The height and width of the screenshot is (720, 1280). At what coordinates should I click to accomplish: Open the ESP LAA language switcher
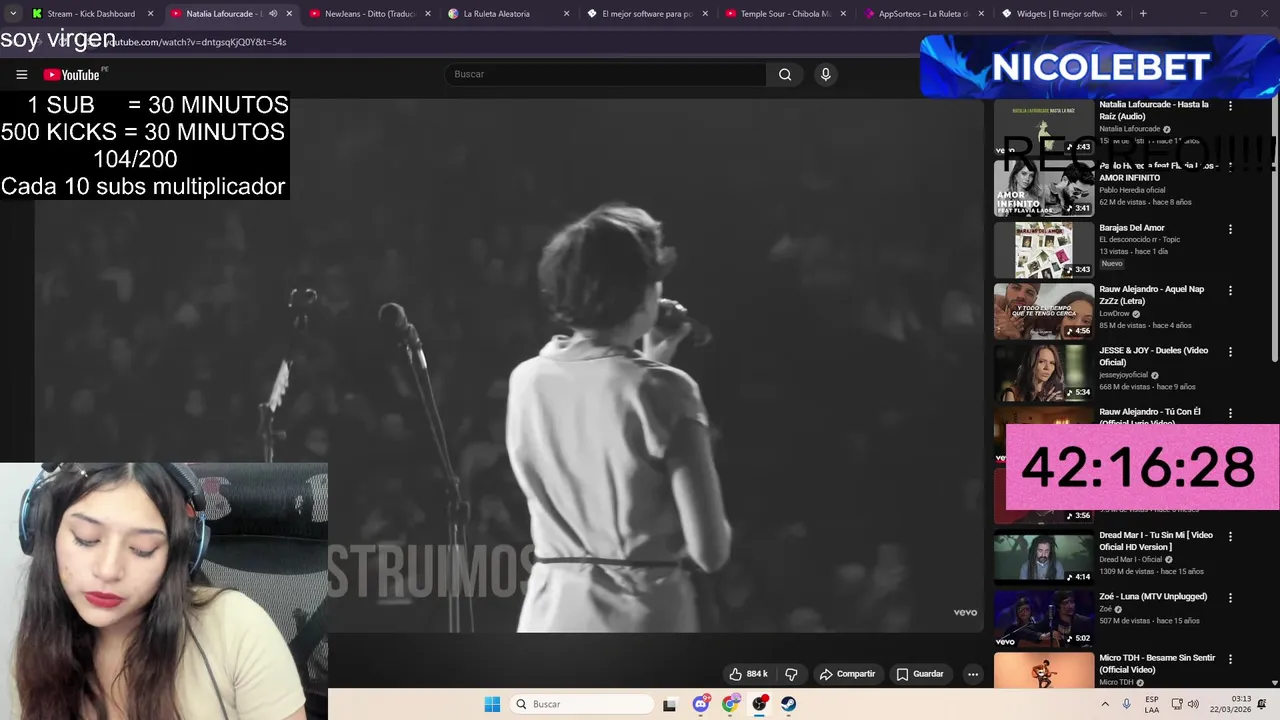pos(1152,704)
